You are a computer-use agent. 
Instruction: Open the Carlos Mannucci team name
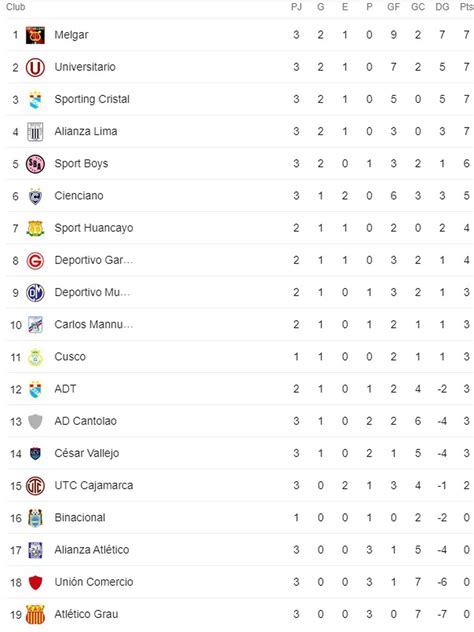click(94, 324)
